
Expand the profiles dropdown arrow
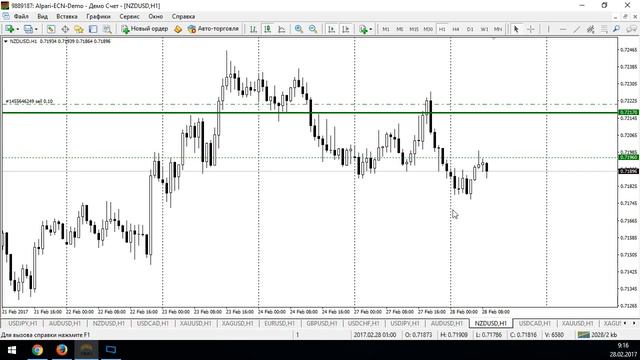(x=36, y=29)
